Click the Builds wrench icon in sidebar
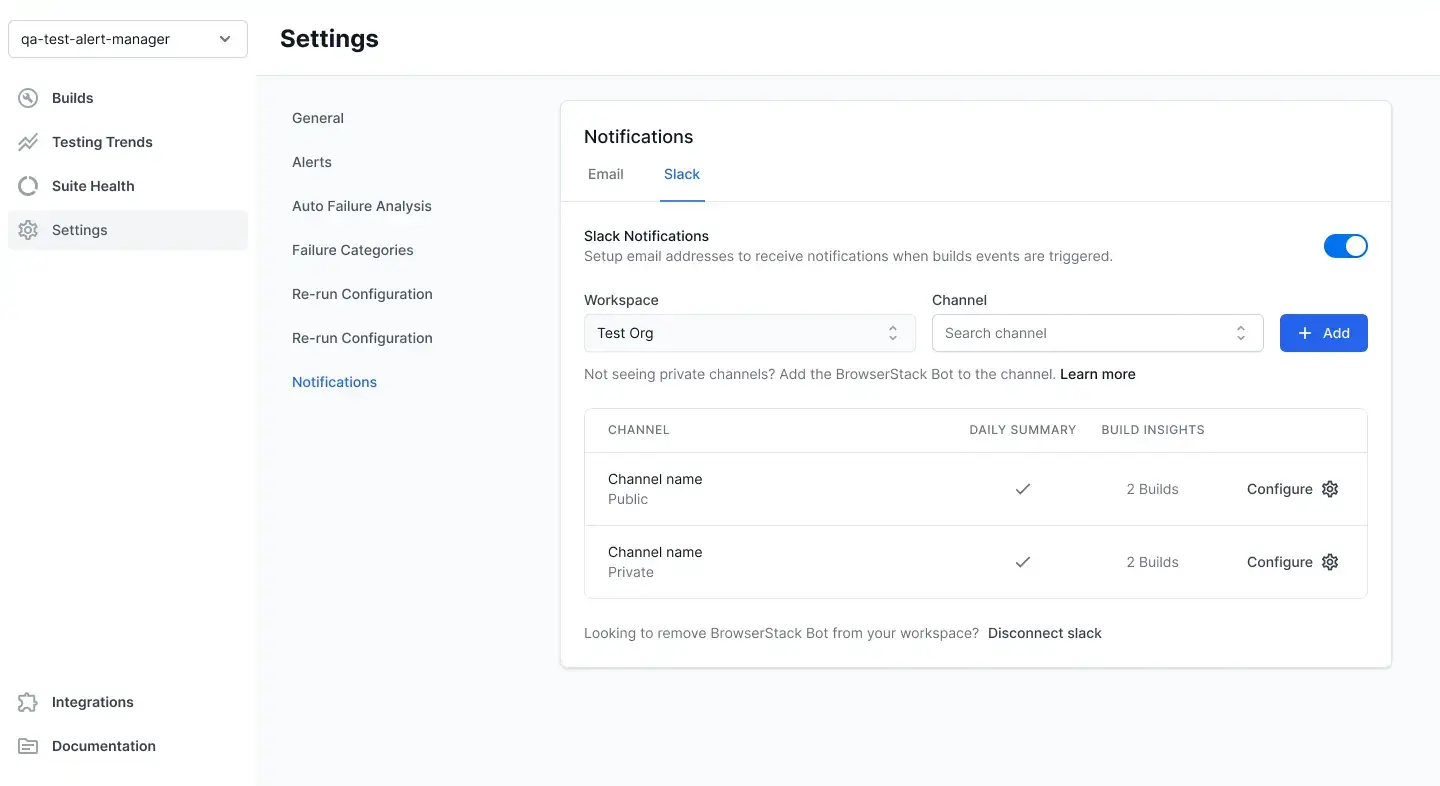Image resolution: width=1440 pixels, height=786 pixels. coord(28,98)
